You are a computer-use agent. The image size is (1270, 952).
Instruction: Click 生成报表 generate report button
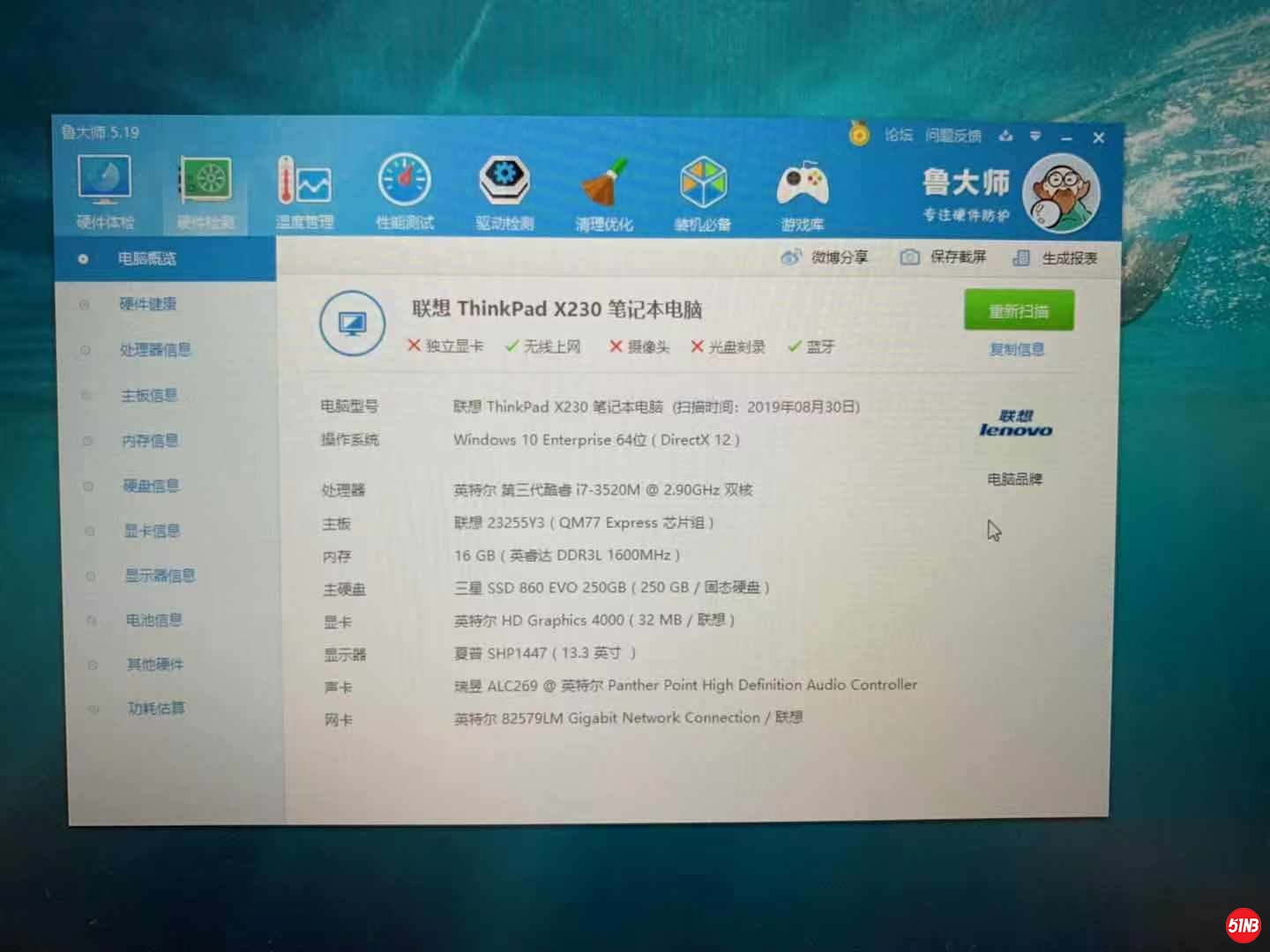[1056, 258]
